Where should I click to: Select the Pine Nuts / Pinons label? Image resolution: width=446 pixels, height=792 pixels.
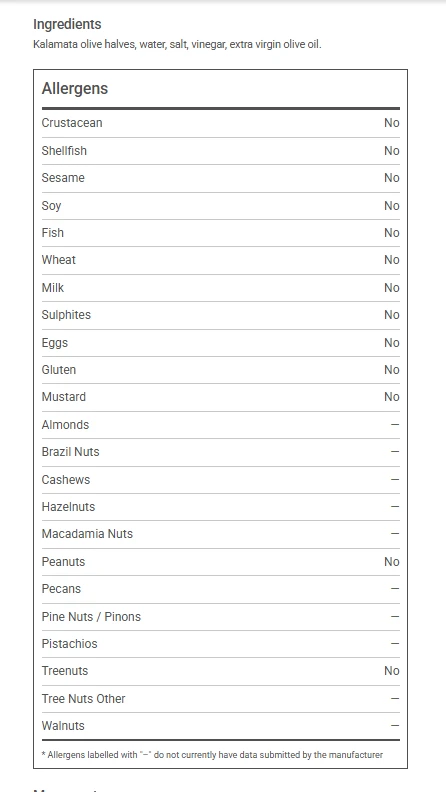91,617
